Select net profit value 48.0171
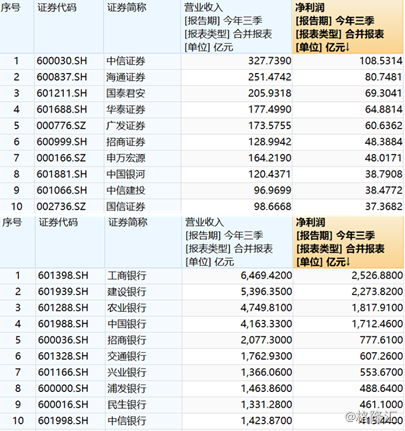The width and height of the screenshot is (405, 431). coord(383,158)
